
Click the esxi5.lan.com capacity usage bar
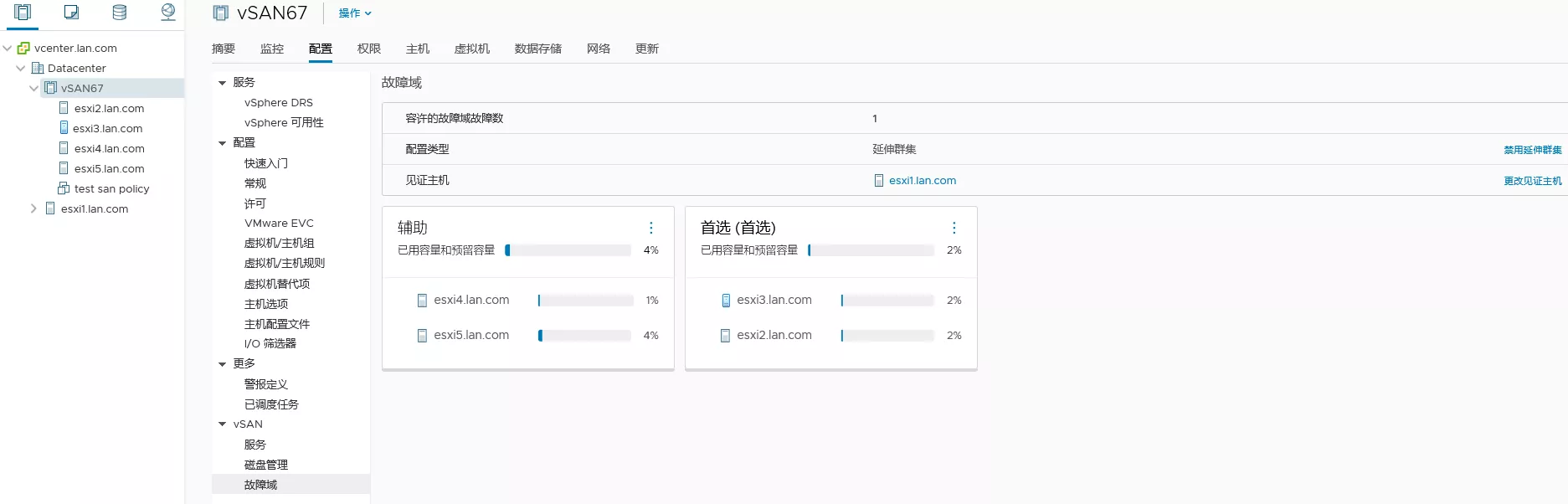tap(584, 336)
